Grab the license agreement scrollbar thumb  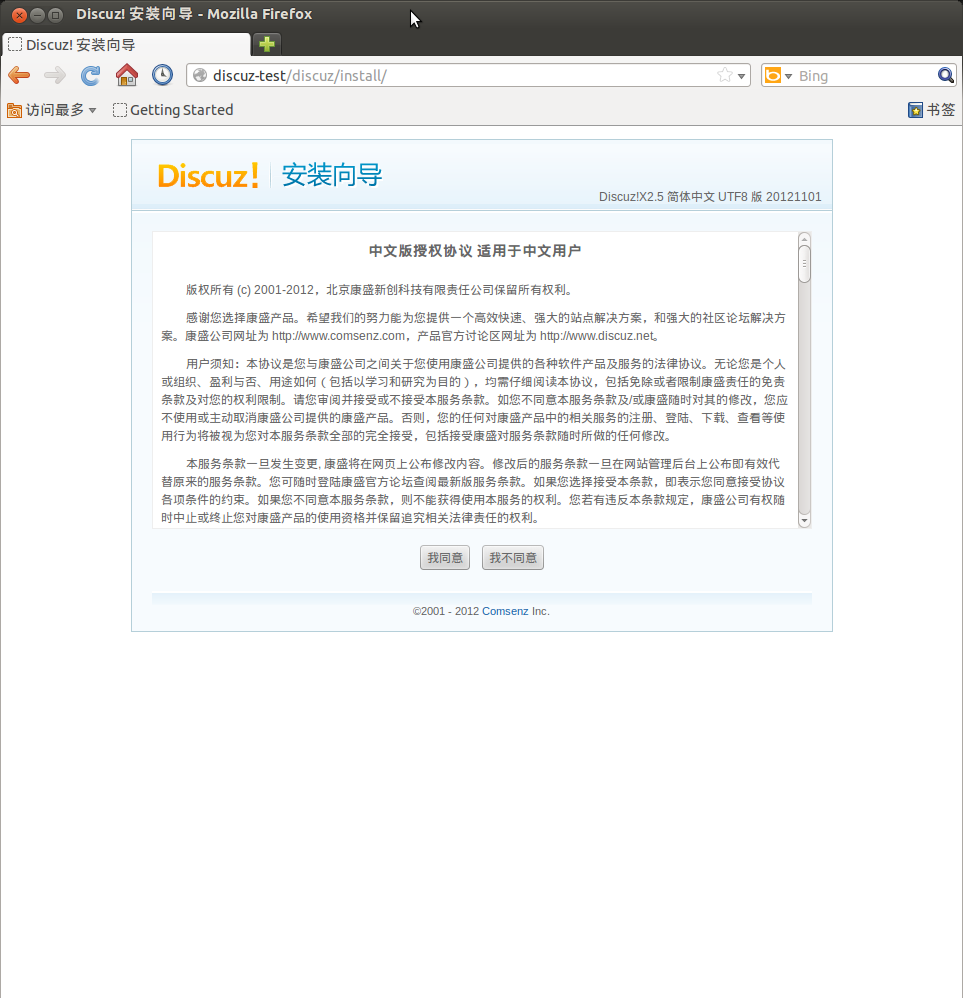pyautogui.click(x=805, y=264)
